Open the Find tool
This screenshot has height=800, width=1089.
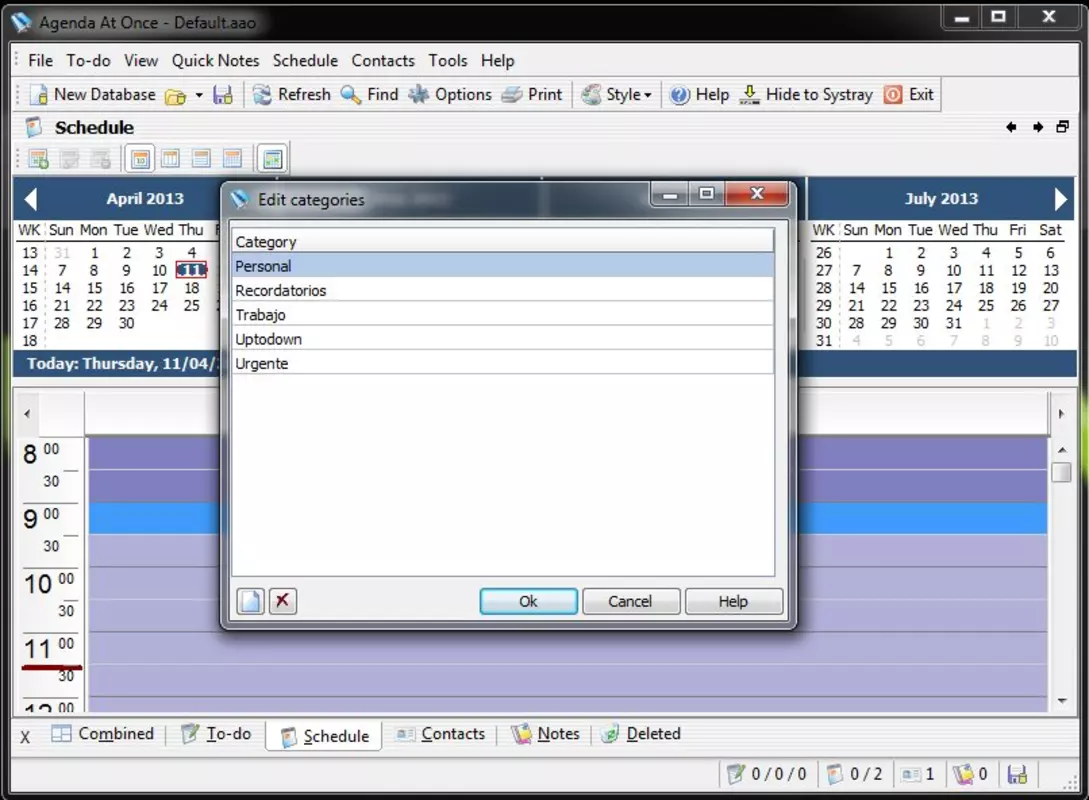[369, 94]
